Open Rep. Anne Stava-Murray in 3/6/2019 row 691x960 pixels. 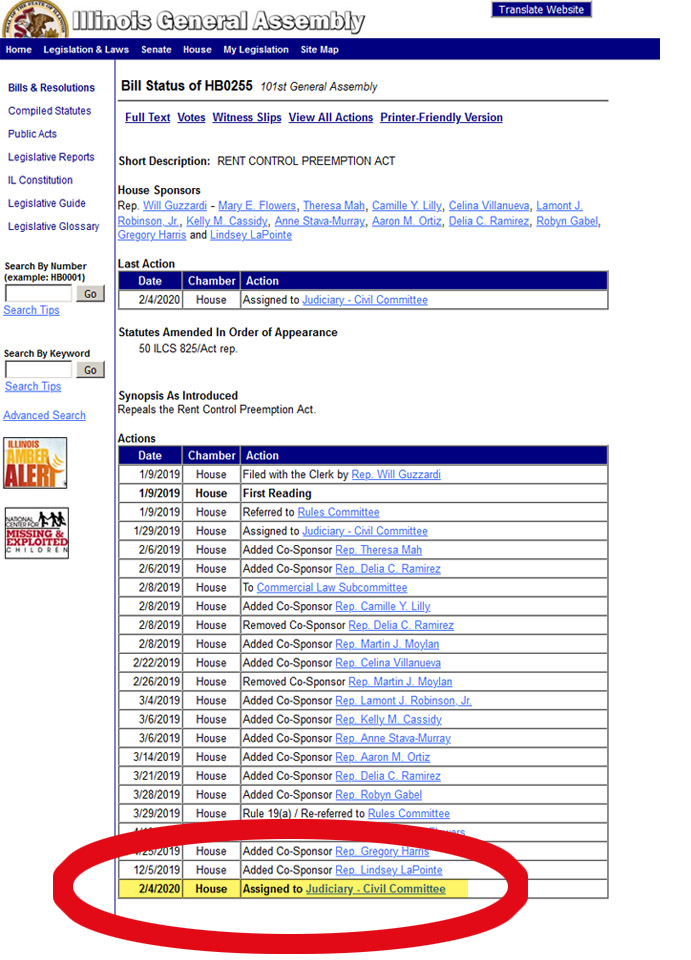point(393,739)
